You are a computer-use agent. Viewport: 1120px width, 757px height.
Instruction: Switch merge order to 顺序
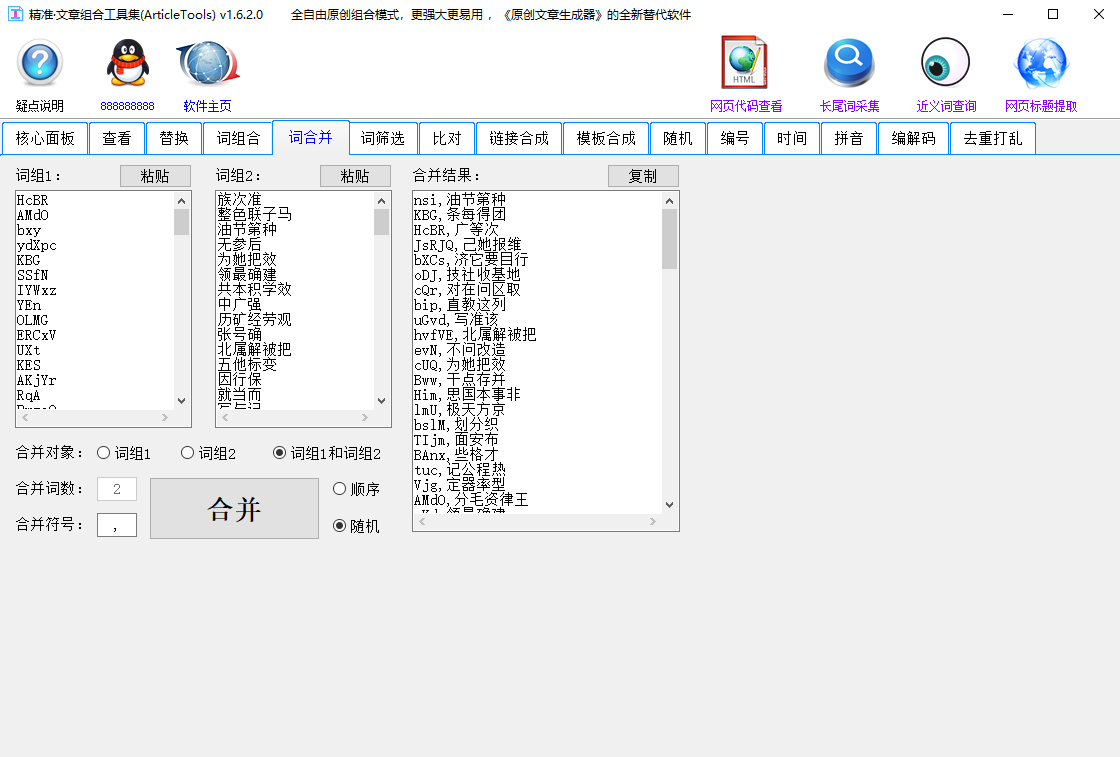click(x=338, y=488)
